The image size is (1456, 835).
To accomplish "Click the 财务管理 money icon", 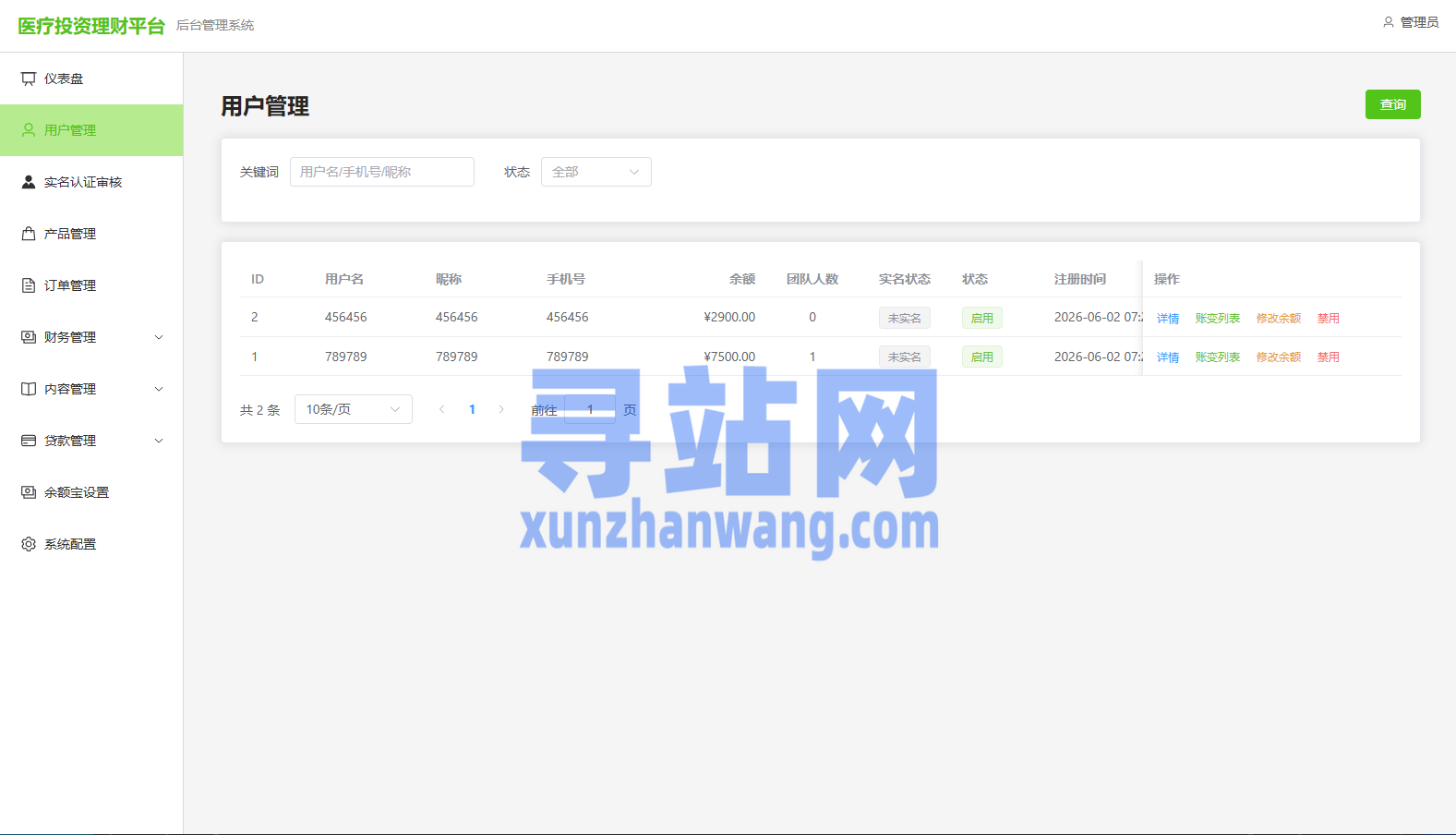I will coord(29,337).
